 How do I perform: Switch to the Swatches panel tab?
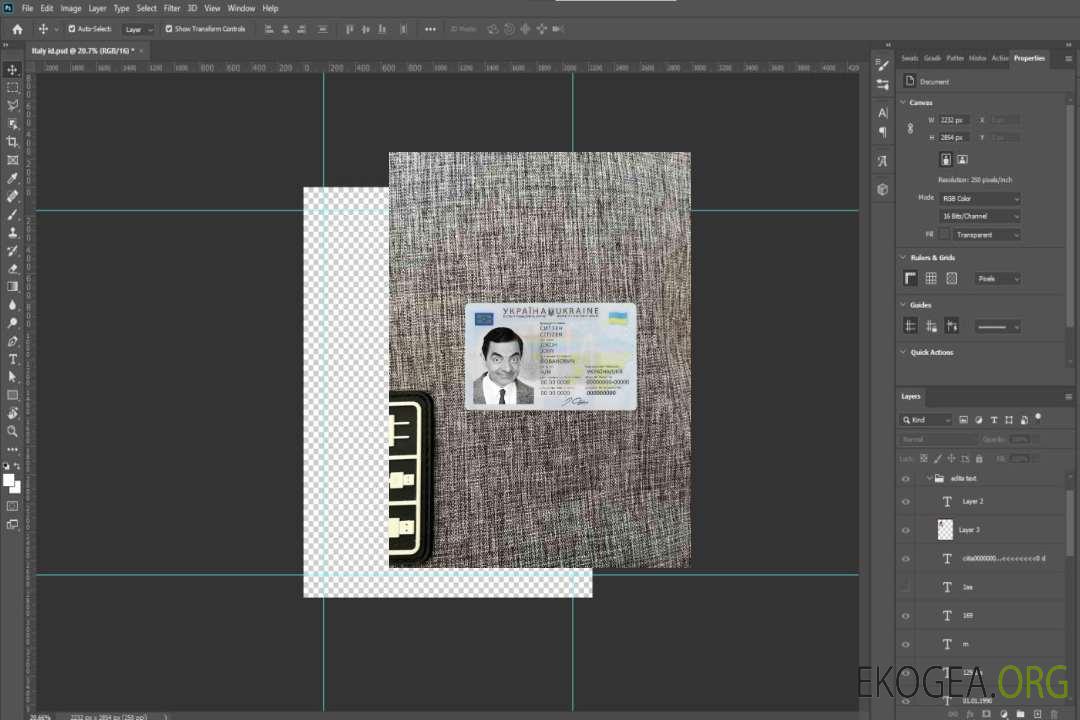point(909,58)
